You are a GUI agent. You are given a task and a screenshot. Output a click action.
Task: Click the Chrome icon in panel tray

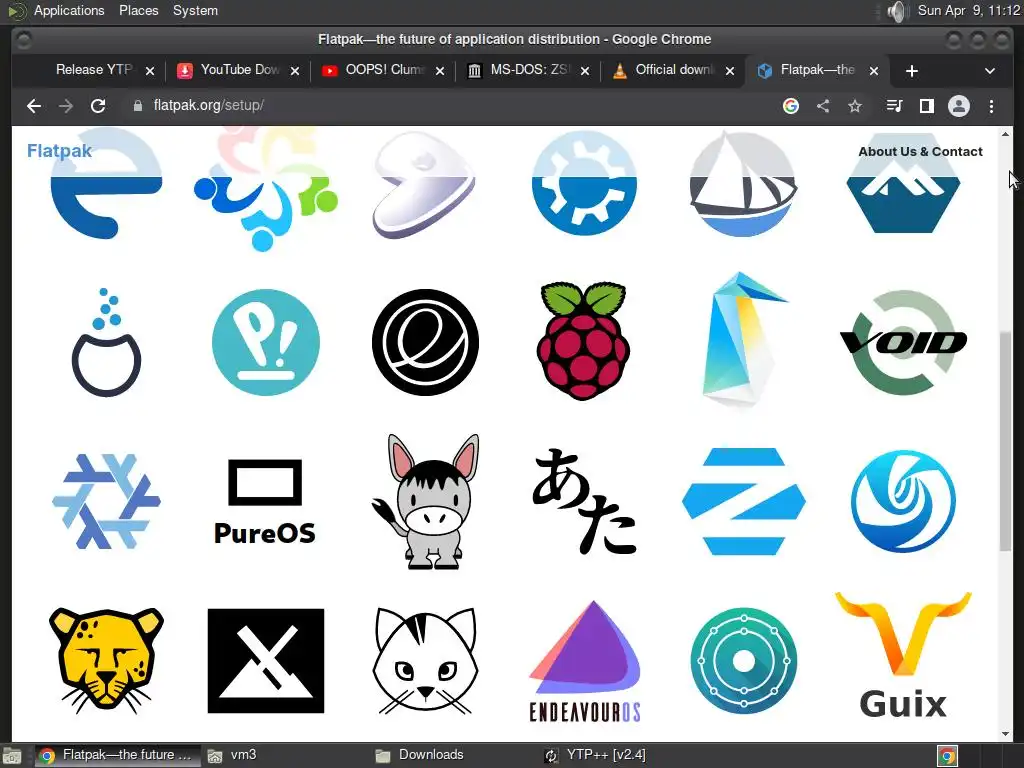pos(947,756)
